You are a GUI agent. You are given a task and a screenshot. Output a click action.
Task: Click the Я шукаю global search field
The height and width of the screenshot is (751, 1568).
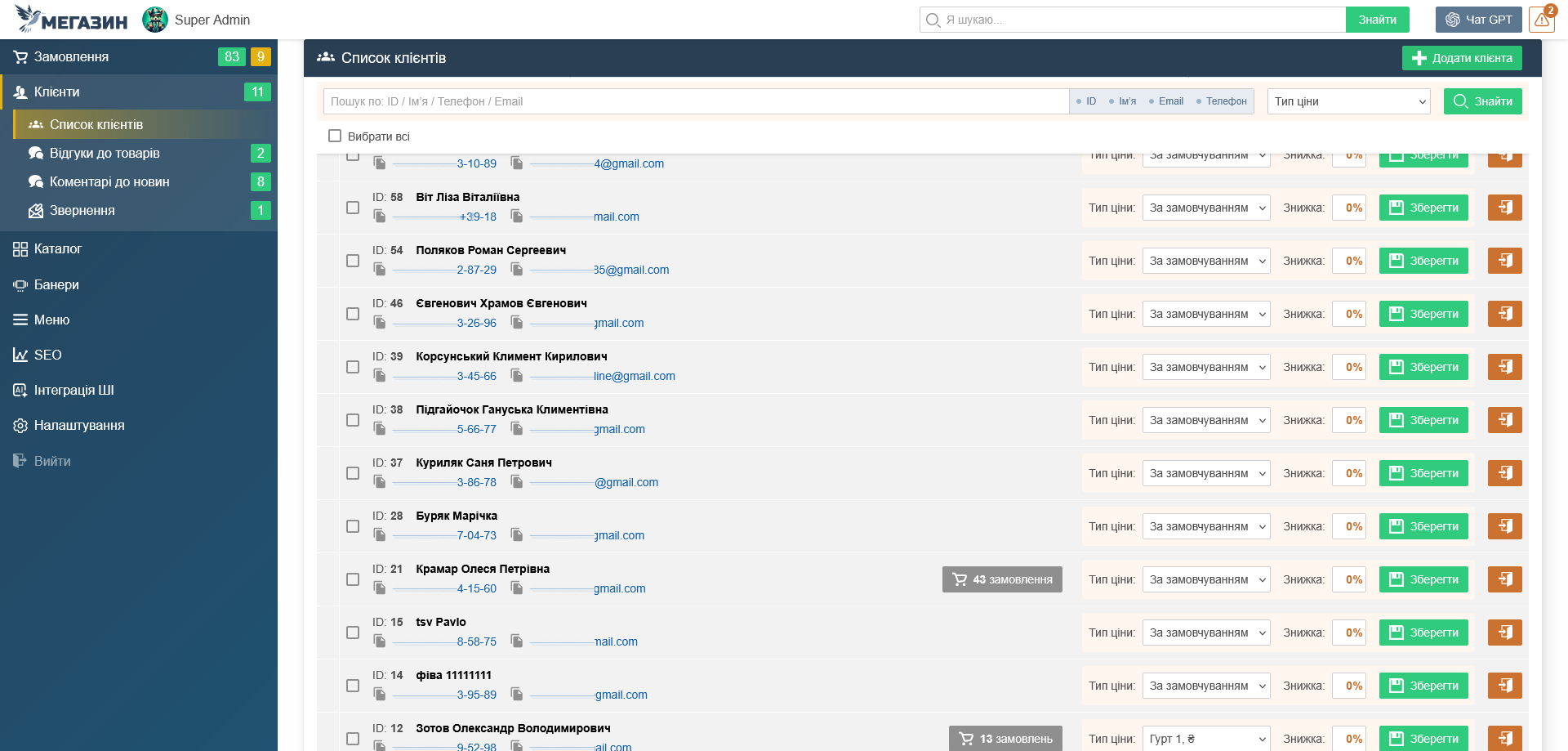[x=1133, y=20]
